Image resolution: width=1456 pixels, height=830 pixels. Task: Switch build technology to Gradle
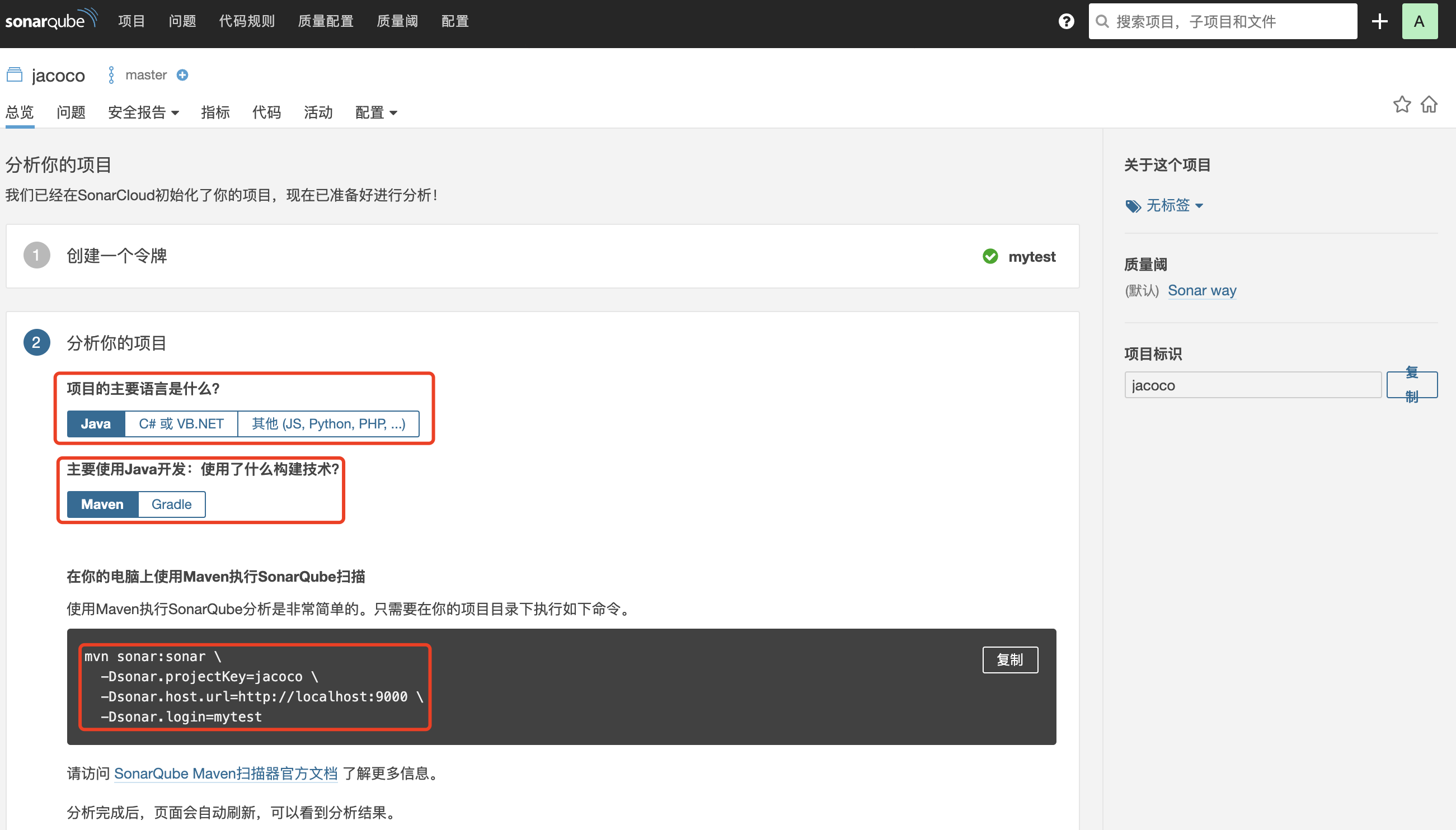(x=171, y=504)
